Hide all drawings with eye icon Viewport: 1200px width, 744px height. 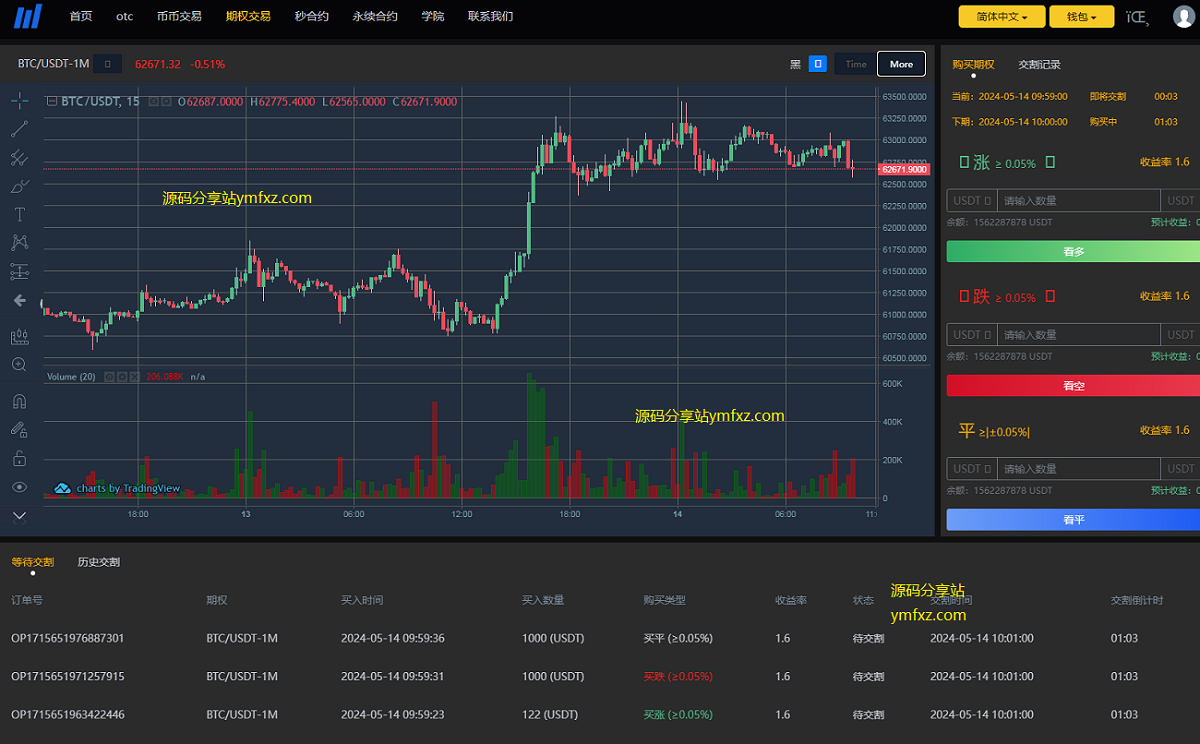click(19, 487)
